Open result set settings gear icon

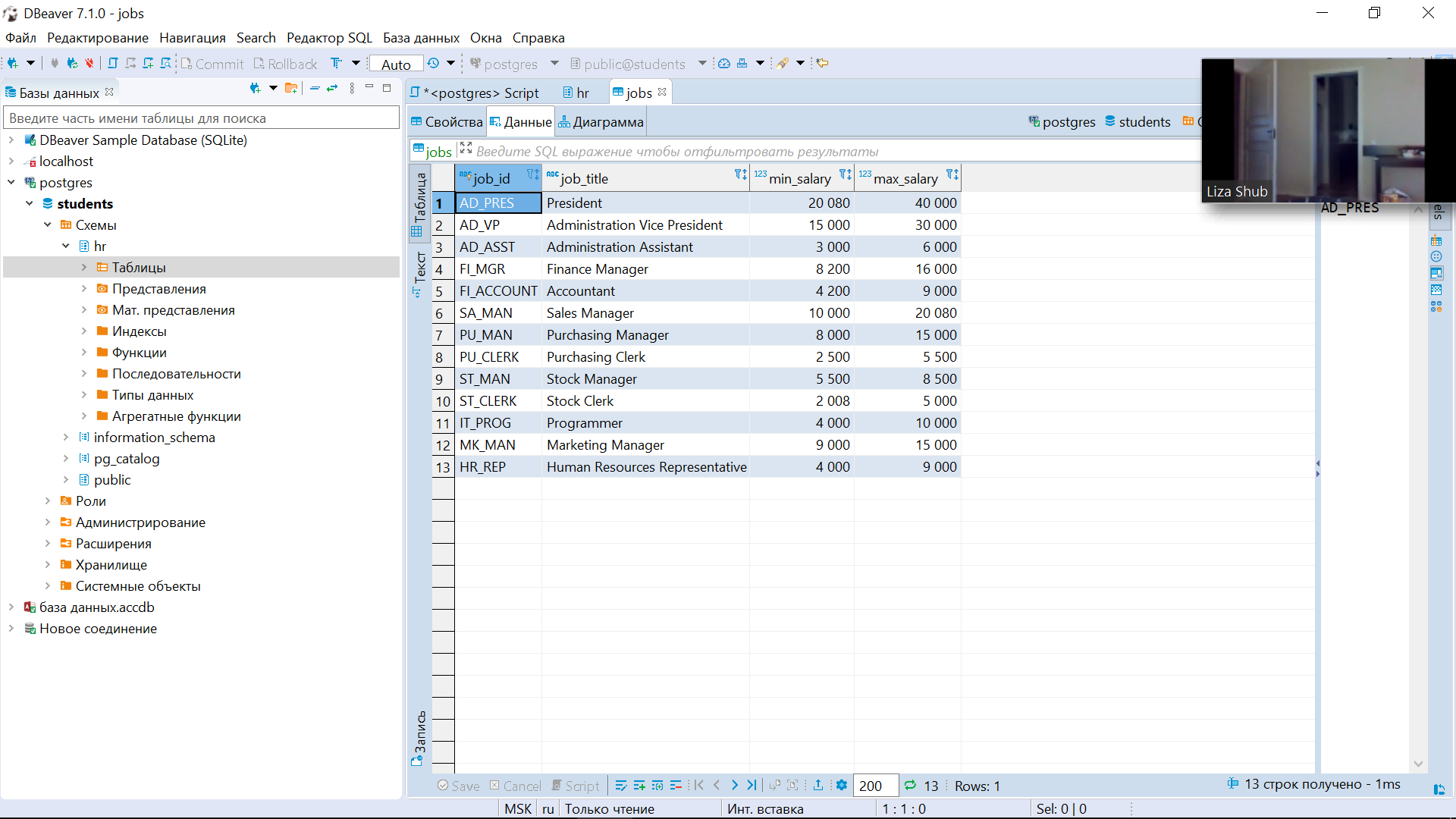(841, 786)
